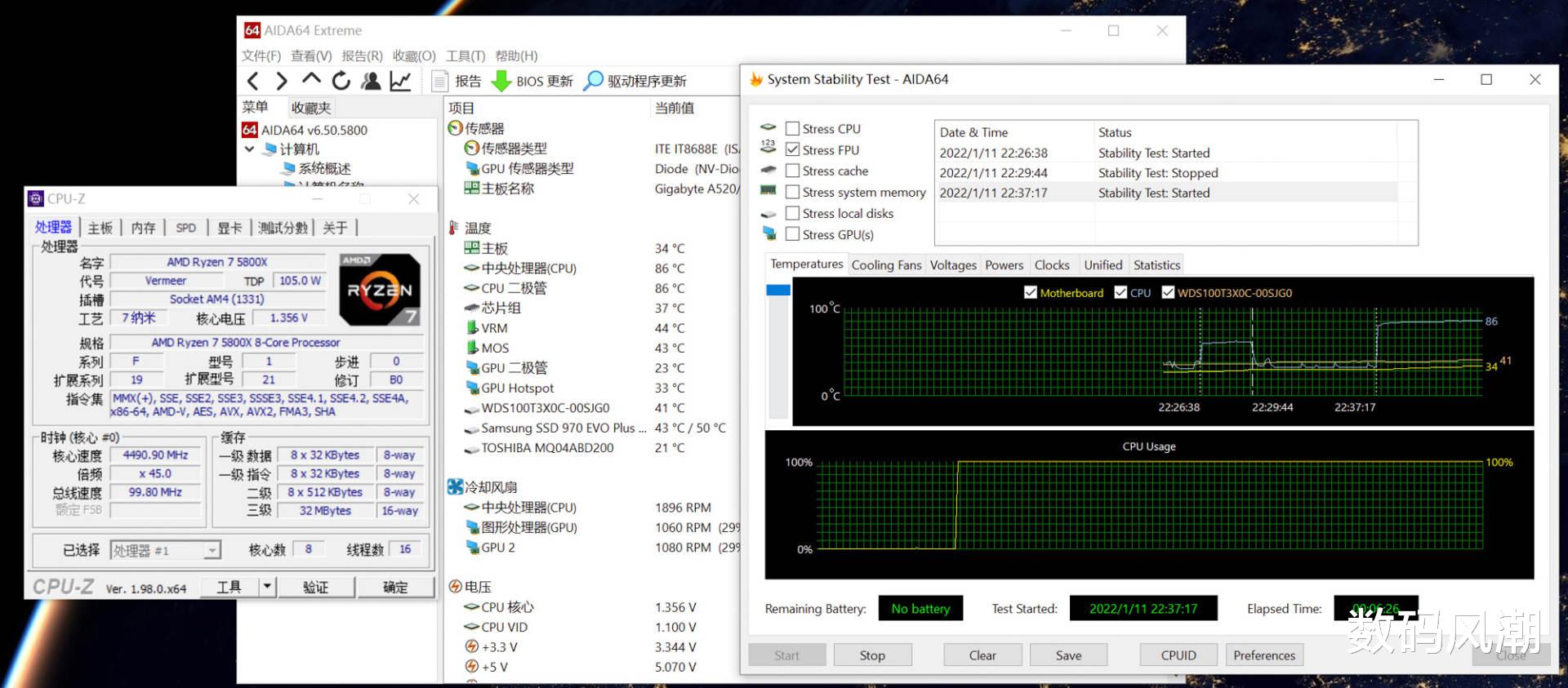Open the 查看(V) menu
This screenshot has height=688, width=1568.
311,55
